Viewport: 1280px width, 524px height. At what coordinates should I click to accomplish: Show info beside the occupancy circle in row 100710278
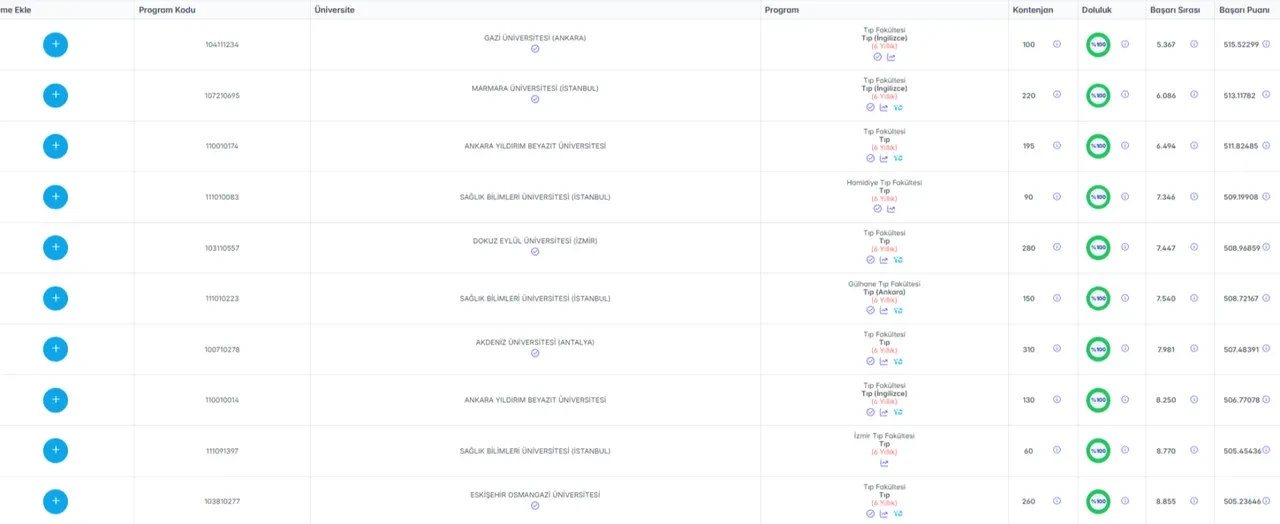click(x=1125, y=349)
